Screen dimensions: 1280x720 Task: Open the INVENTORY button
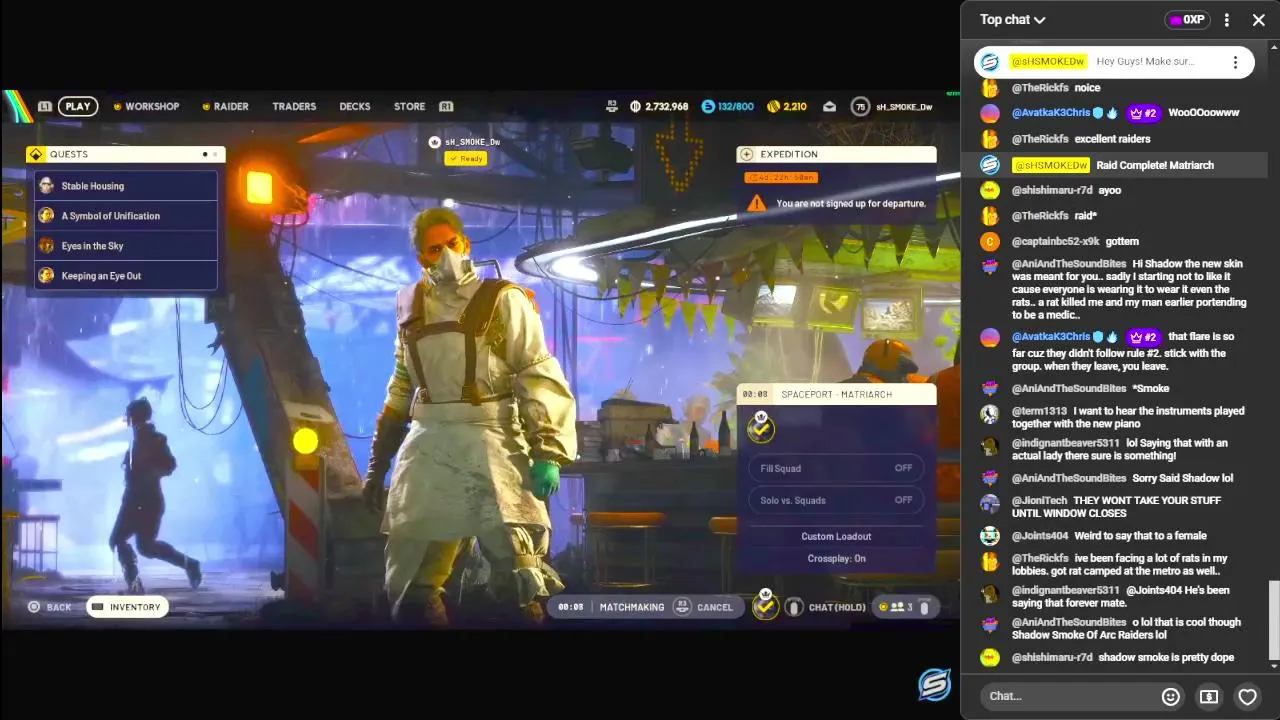point(127,607)
